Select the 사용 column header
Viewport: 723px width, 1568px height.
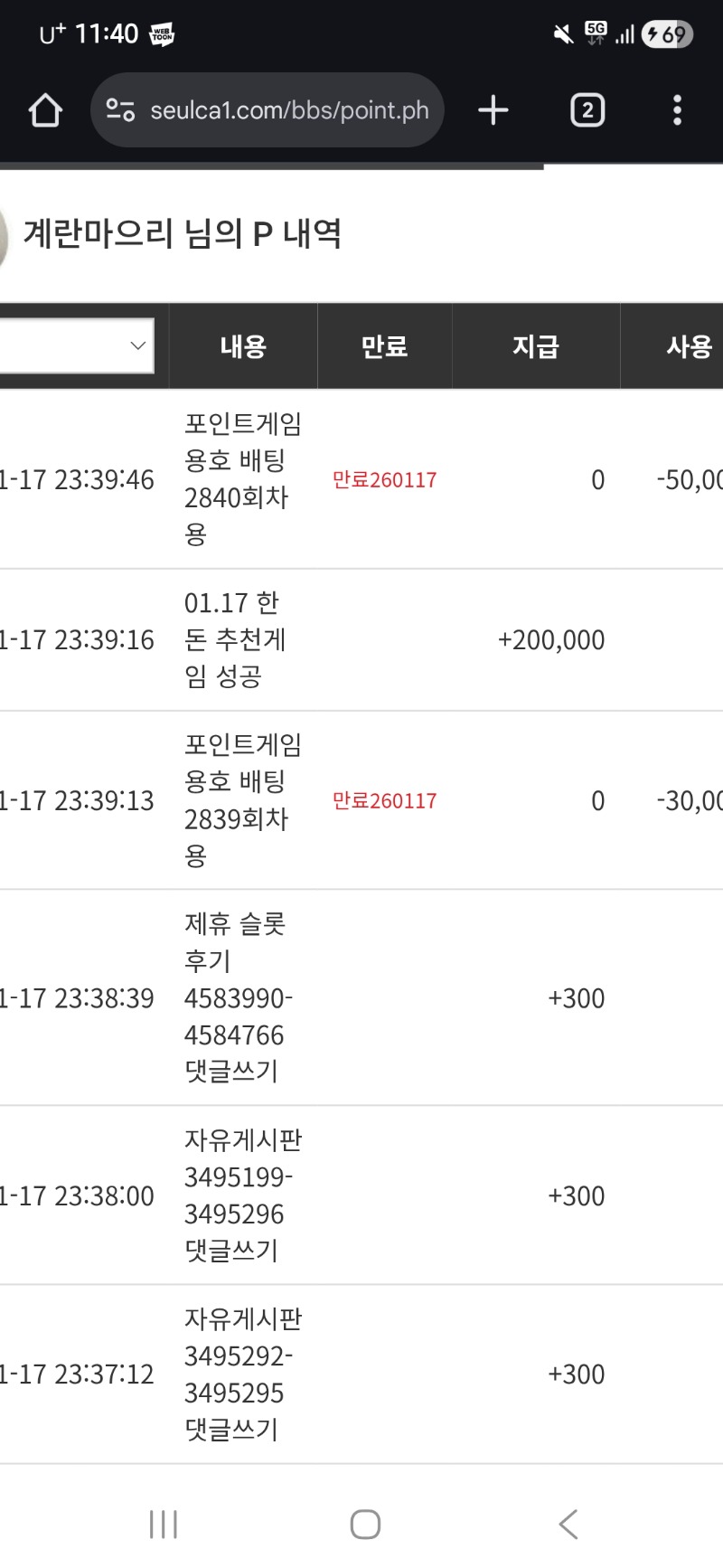689,346
